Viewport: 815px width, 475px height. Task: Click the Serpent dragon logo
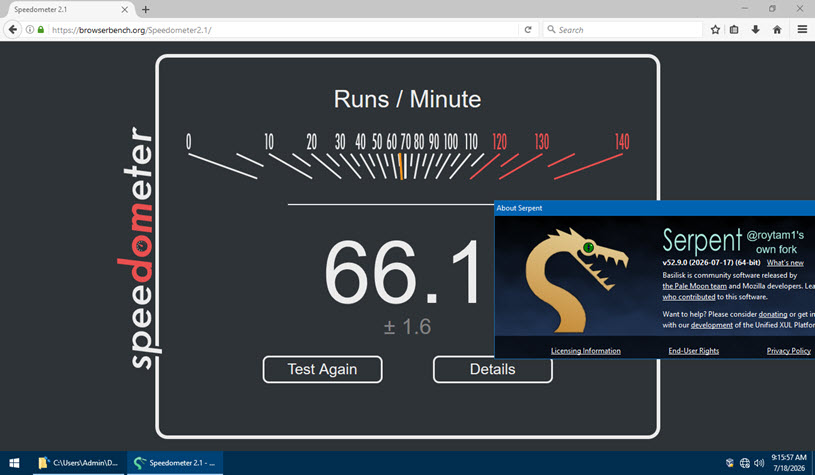click(x=577, y=281)
